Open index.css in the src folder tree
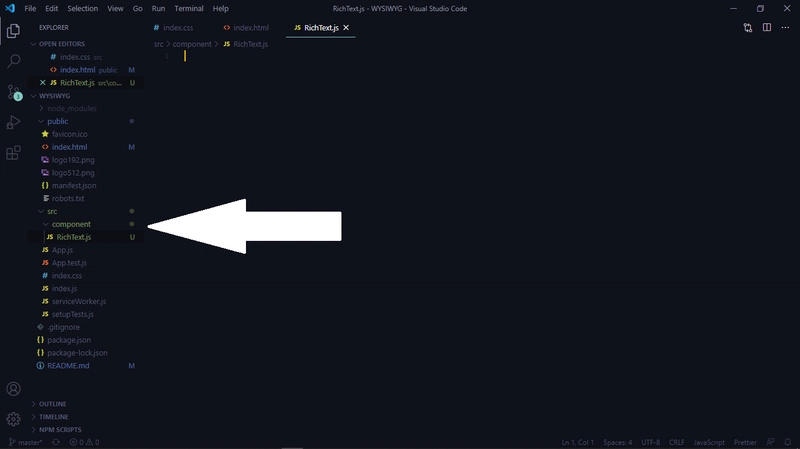The height and width of the screenshot is (449, 800). 67,276
